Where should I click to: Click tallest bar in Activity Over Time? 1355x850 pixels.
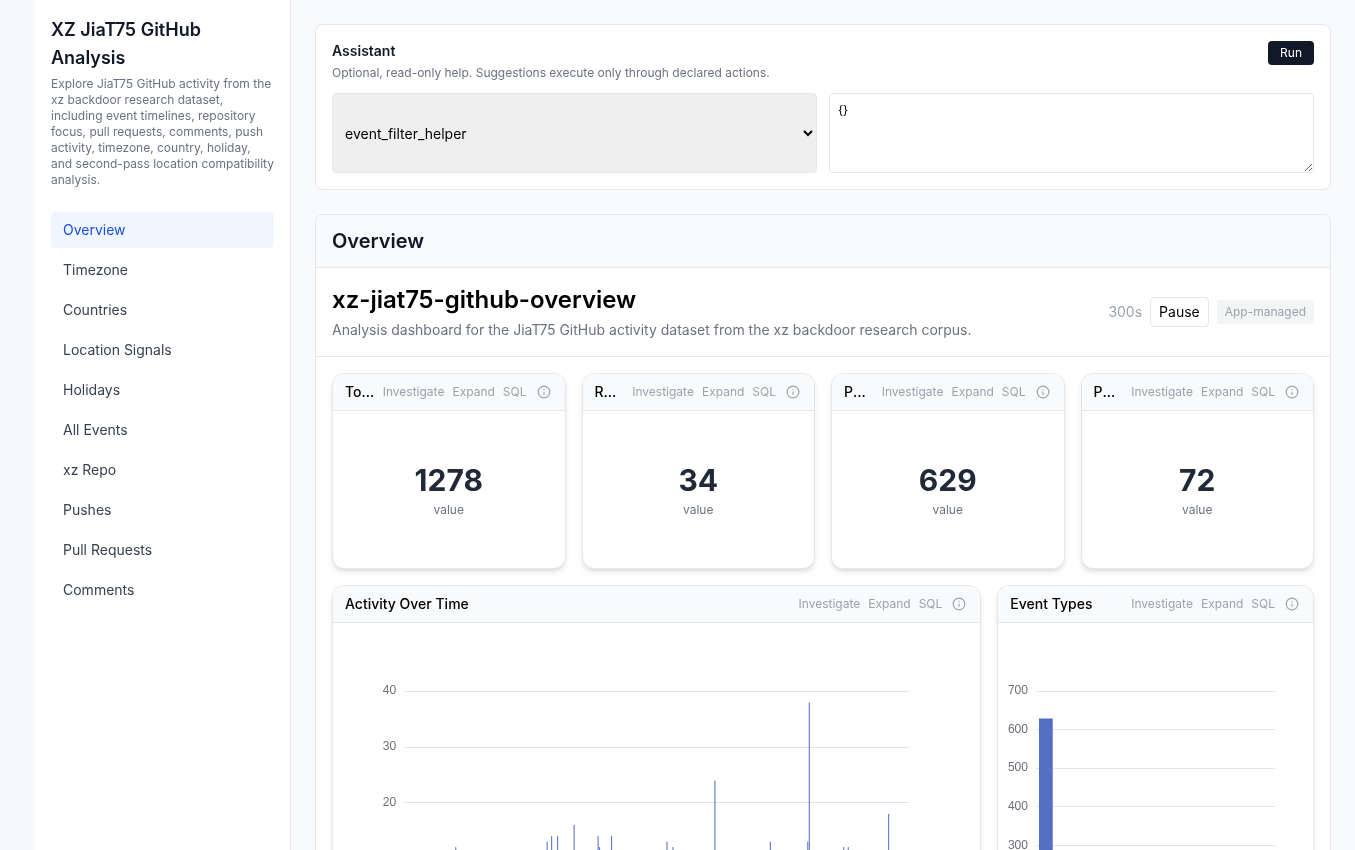point(809,776)
